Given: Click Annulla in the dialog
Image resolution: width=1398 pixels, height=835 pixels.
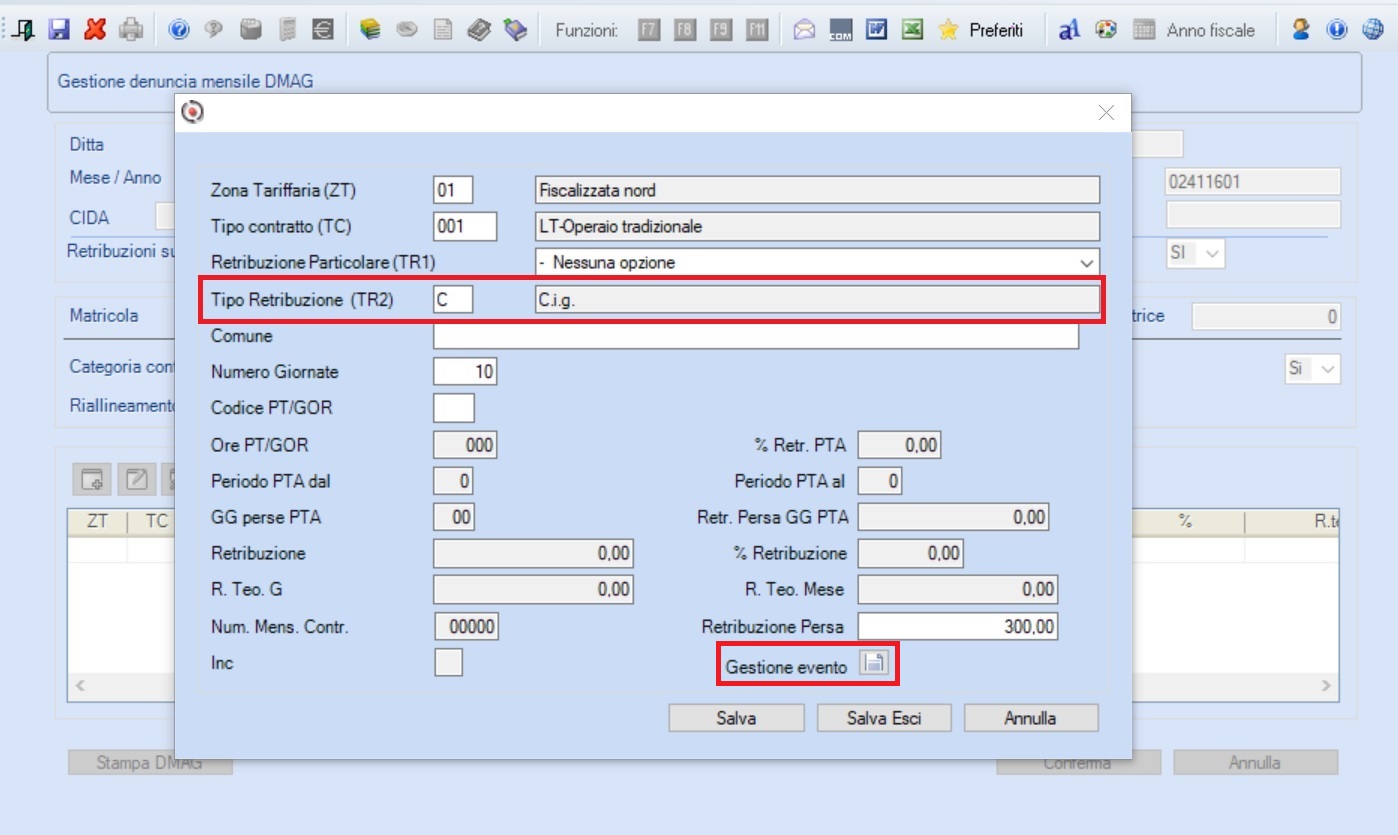Looking at the screenshot, I should [1031, 718].
